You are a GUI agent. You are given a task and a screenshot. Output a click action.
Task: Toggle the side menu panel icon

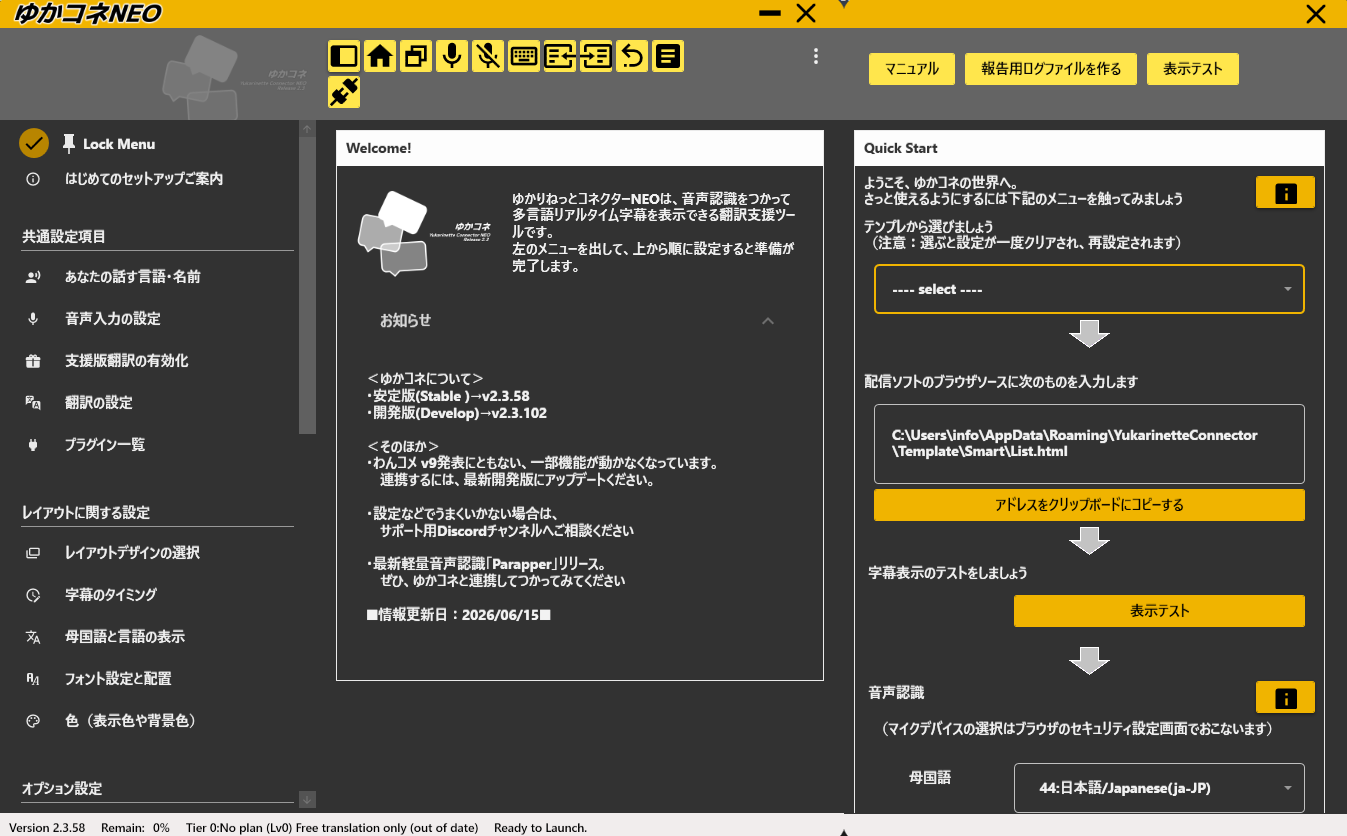click(x=343, y=56)
